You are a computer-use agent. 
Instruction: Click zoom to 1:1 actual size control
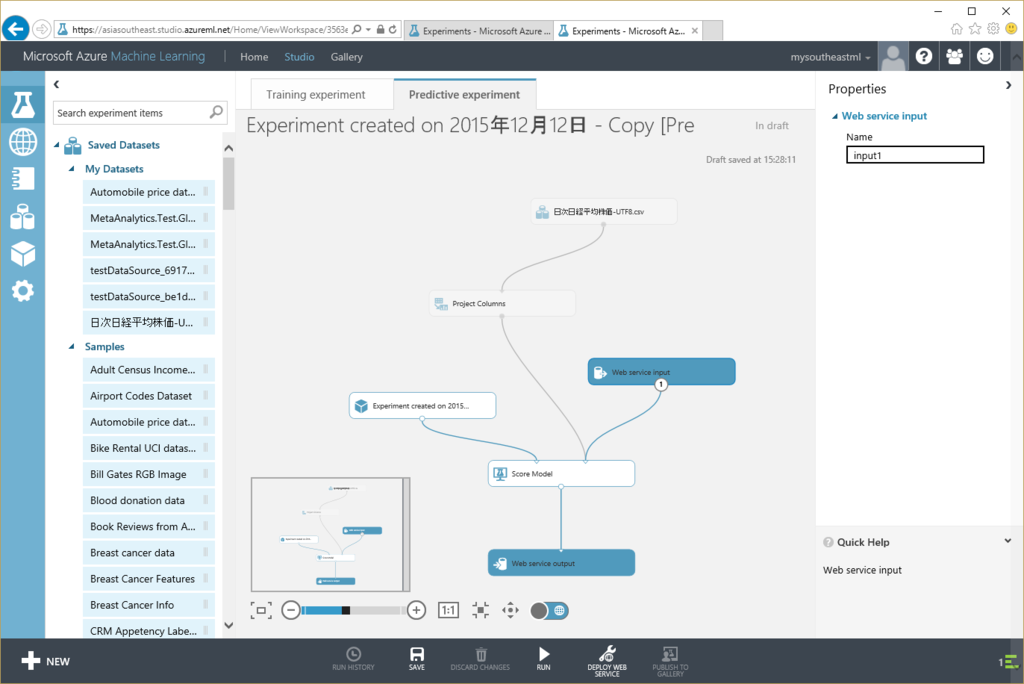(448, 609)
